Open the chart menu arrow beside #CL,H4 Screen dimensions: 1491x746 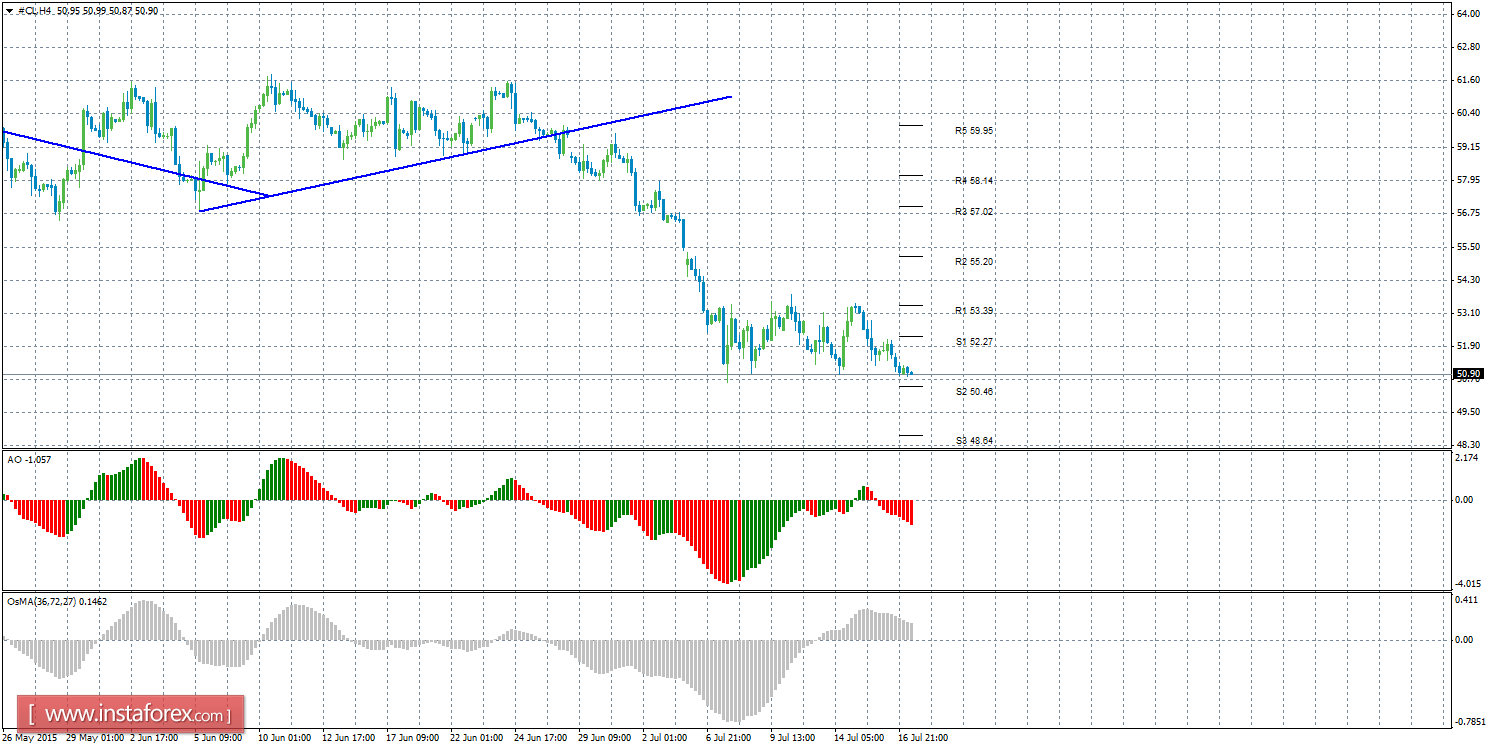coord(9,10)
